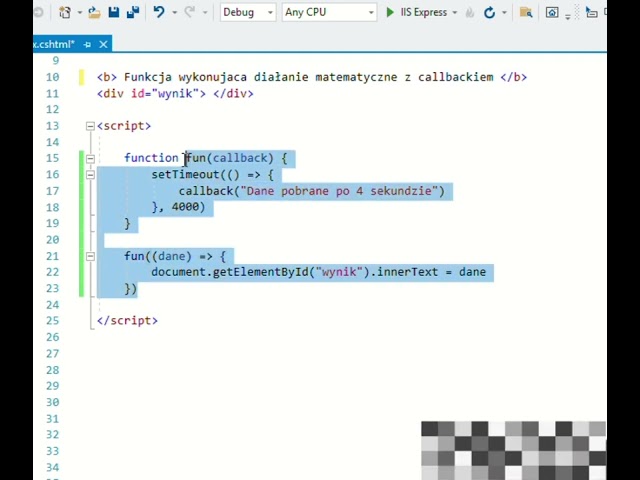Open the toolbar overflow options arrow
The image size is (640, 480).
[568, 17]
